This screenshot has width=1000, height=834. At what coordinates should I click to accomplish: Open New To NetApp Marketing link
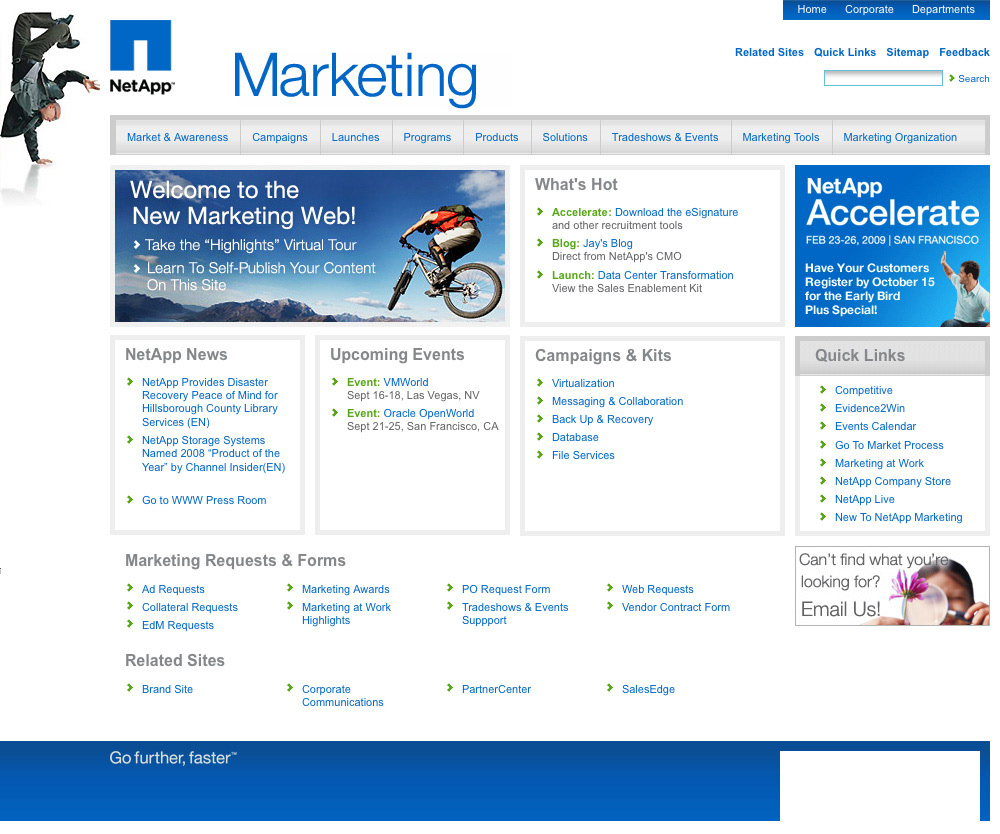tap(898, 517)
